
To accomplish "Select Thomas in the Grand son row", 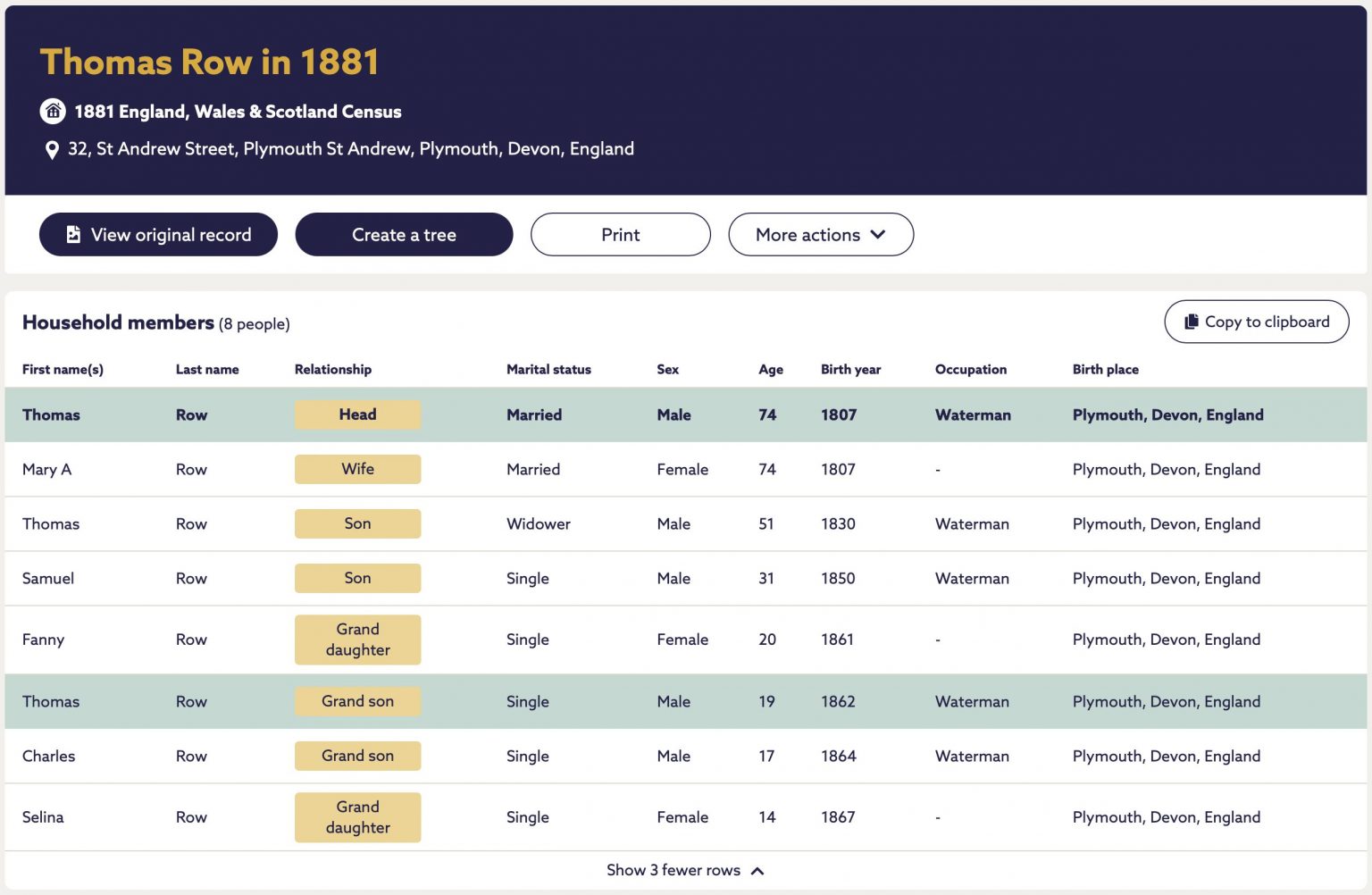I will (51, 701).
